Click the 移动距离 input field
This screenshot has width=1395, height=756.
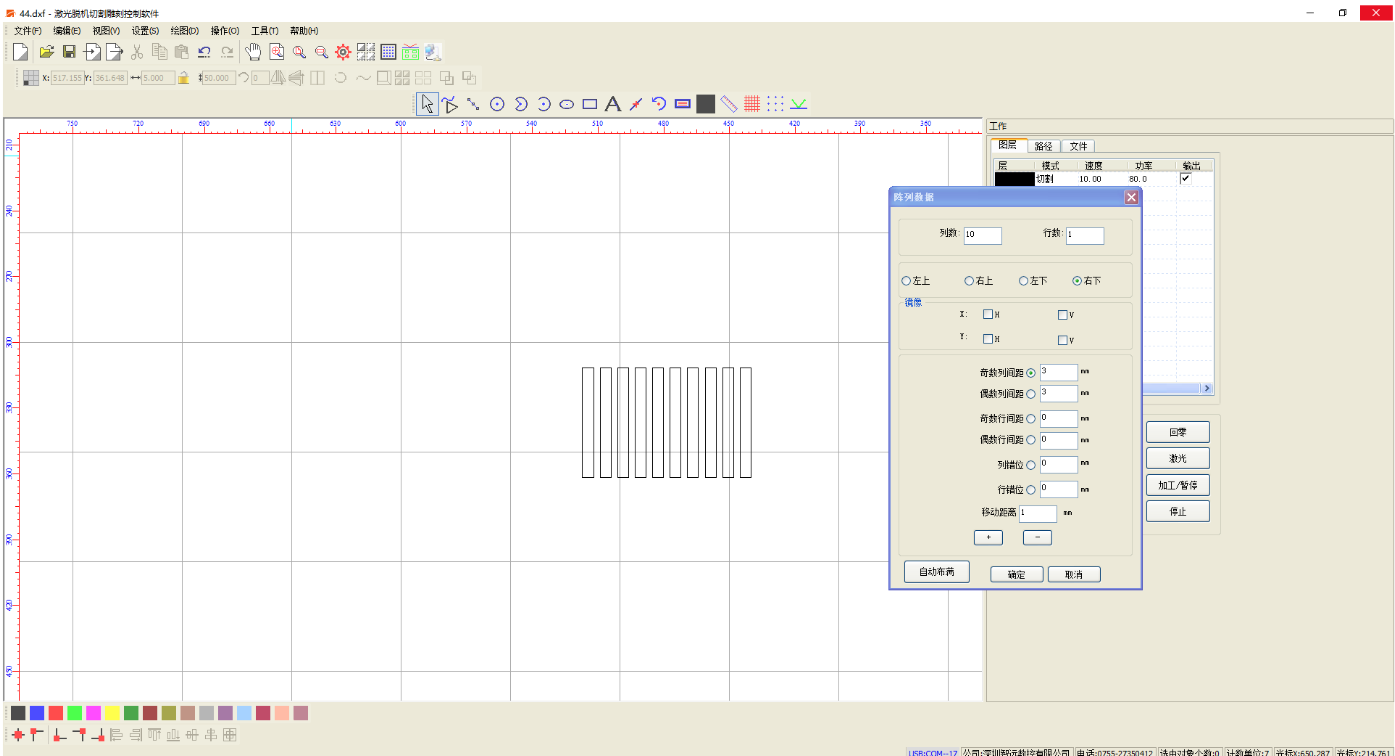point(1038,513)
